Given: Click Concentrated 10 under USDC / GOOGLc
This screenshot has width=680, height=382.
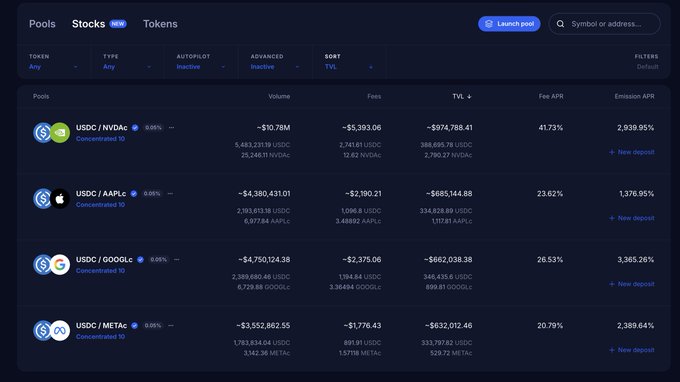Looking at the screenshot, I should pos(100,271).
